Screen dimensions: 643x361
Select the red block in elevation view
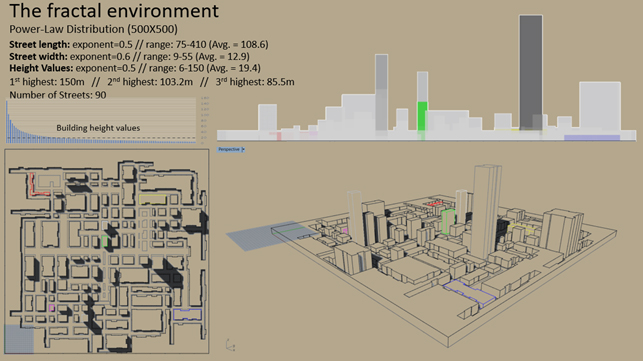click(279, 136)
